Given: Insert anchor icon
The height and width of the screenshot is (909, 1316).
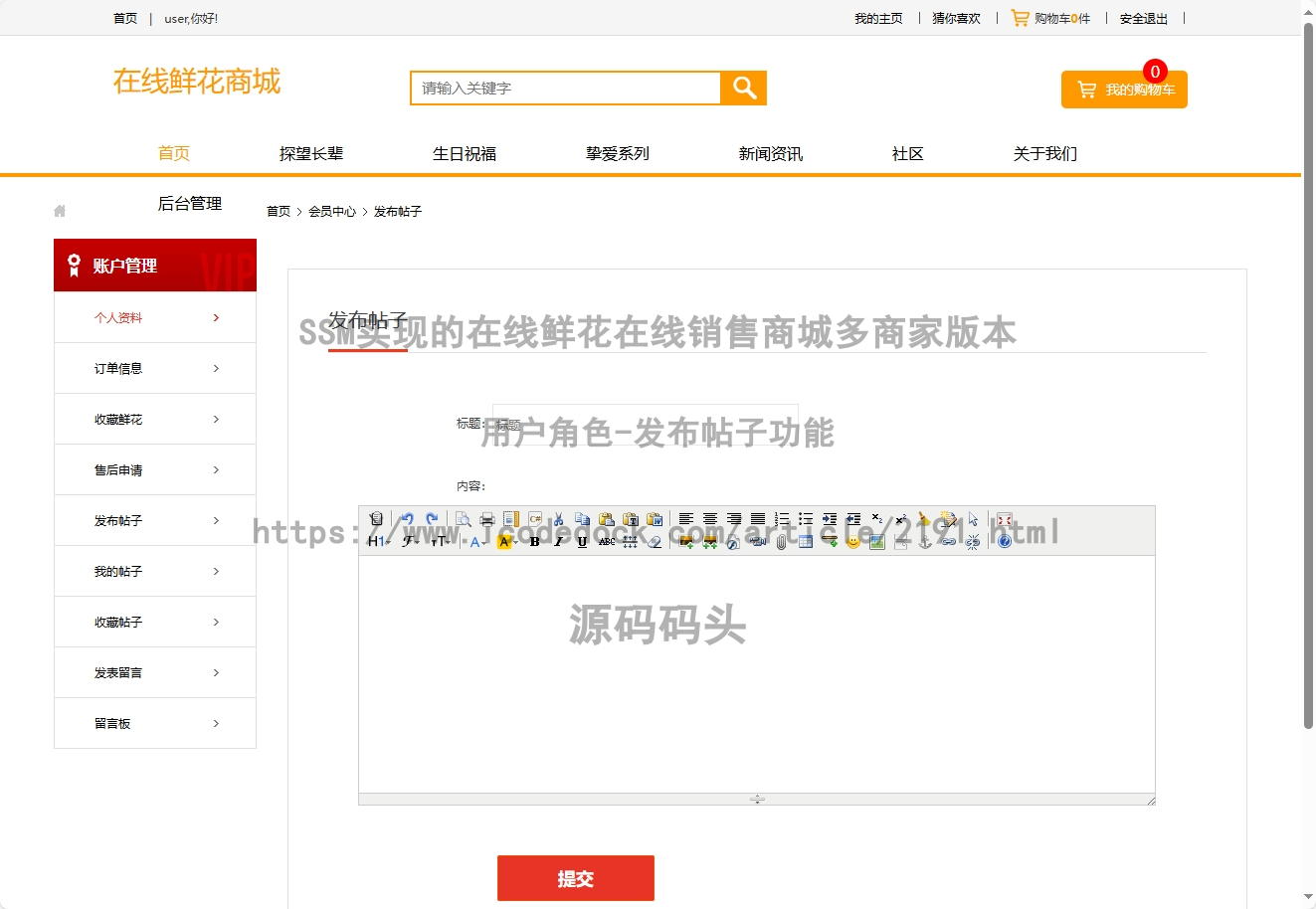Looking at the screenshot, I should pos(925,542).
